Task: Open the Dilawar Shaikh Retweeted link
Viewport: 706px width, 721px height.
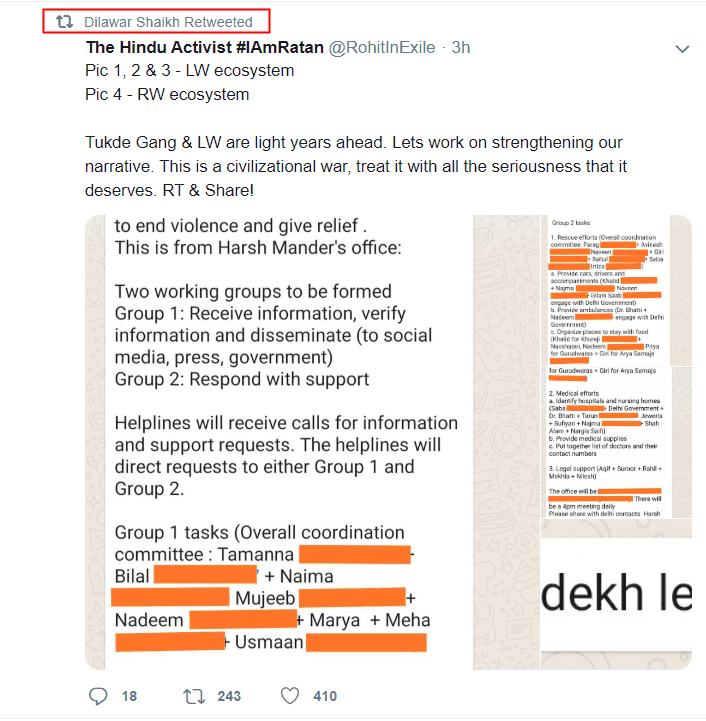Action: (x=168, y=22)
